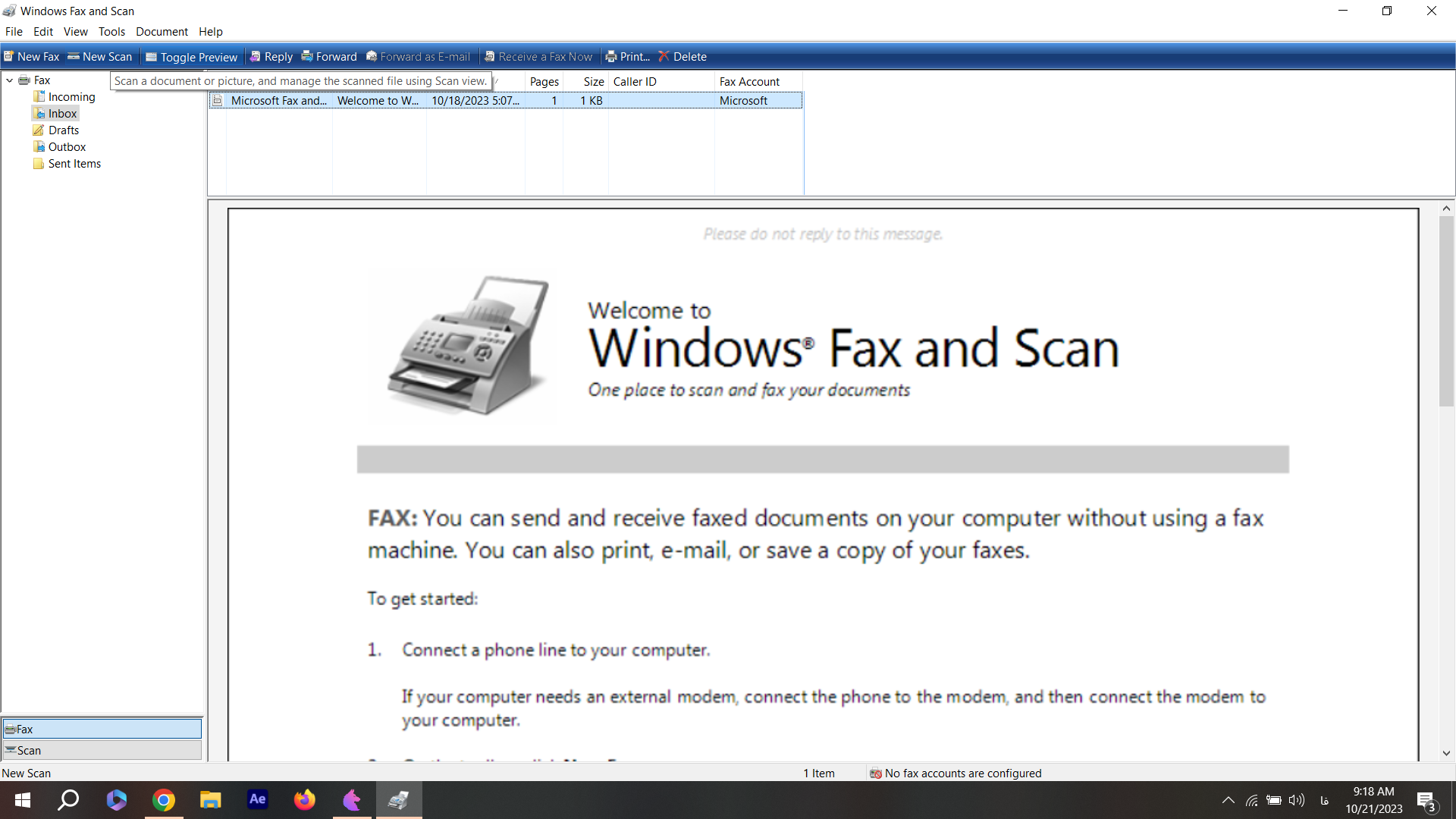Viewport: 1456px width, 819px height.
Task: Sort list by Pages column
Action: pyautogui.click(x=544, y=81)
